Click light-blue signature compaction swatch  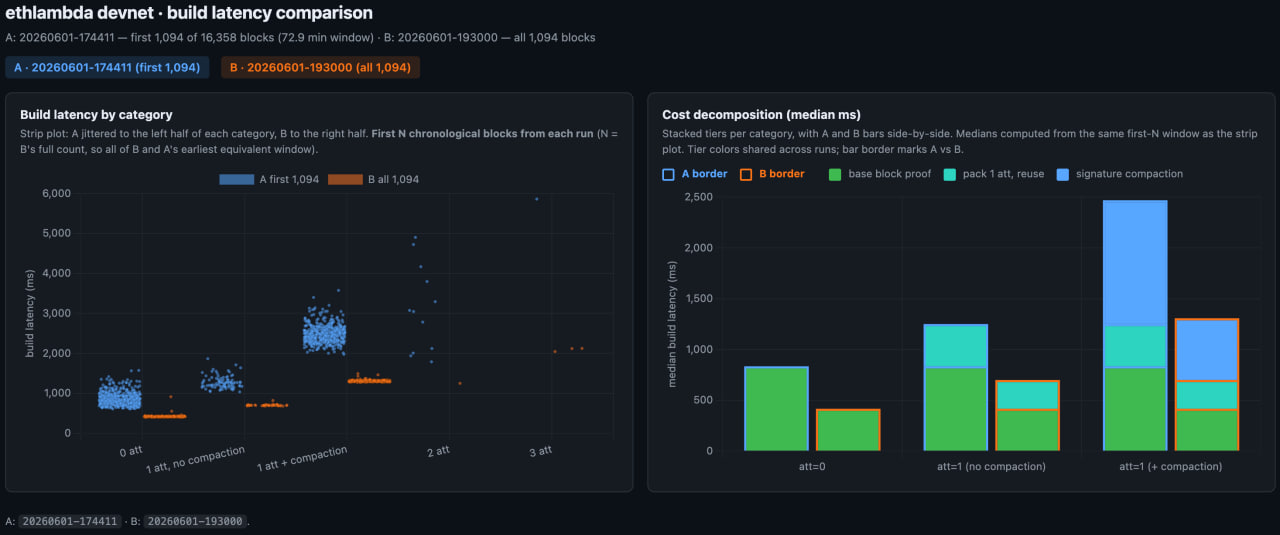(1062, 174)
